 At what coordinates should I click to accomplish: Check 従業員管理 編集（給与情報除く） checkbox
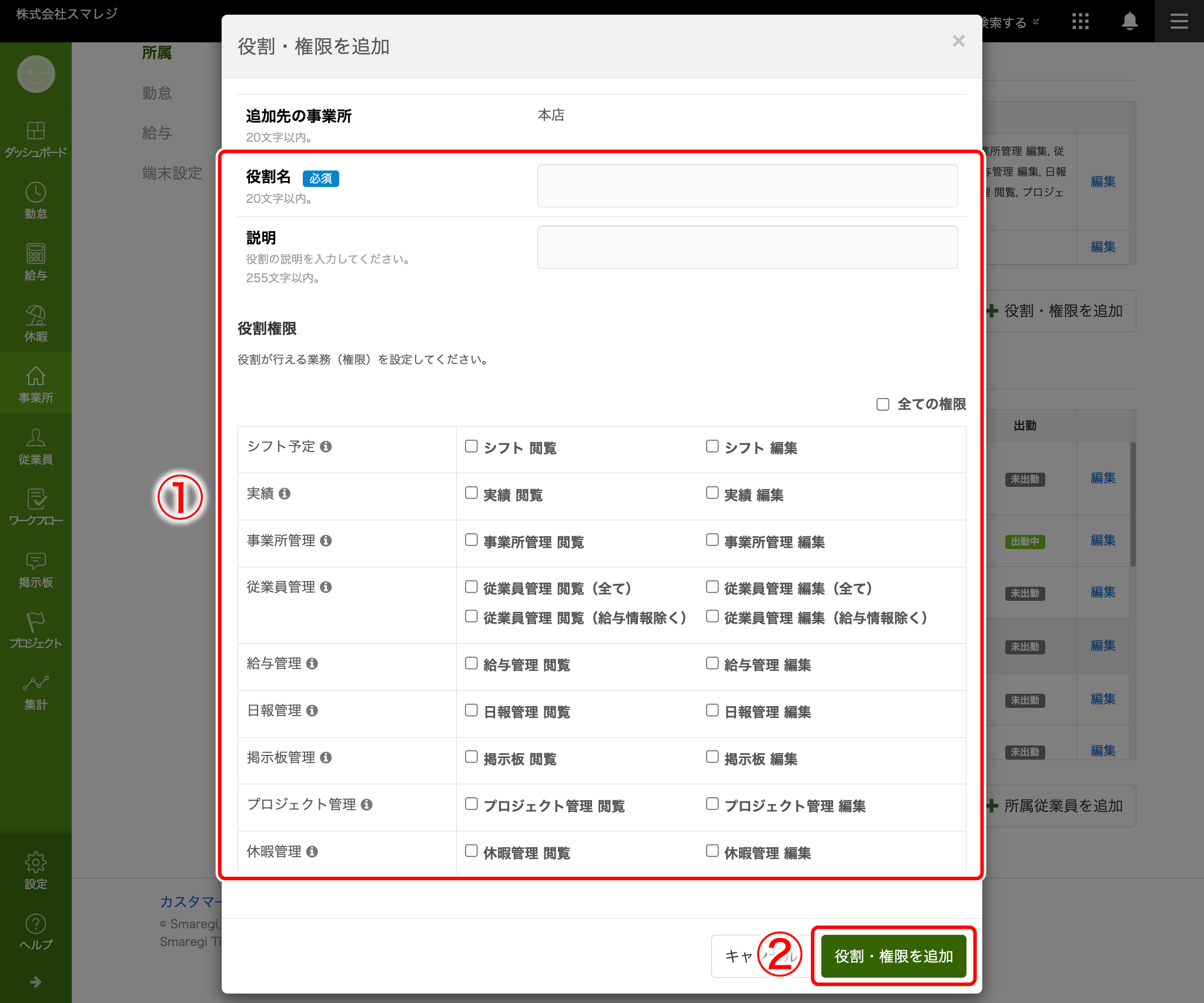712,616
